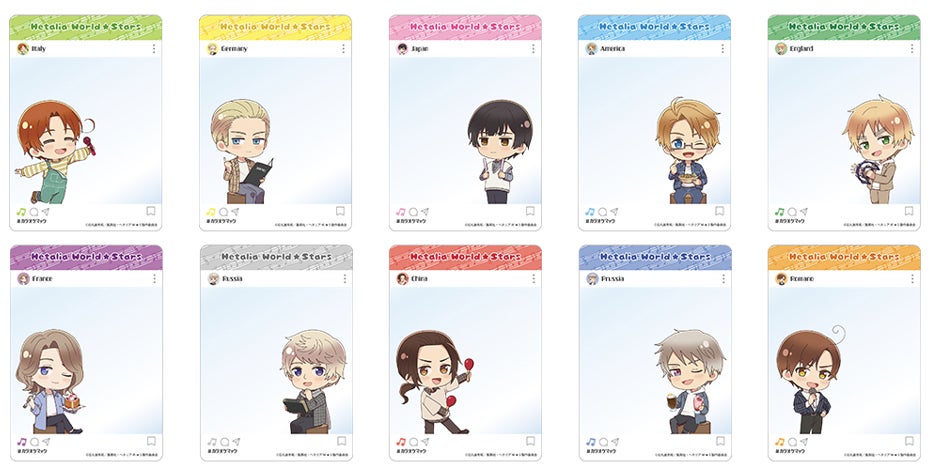Click the purple Hetalia World Stars banner
Screen dimensions: 932x469
(86, 257)
